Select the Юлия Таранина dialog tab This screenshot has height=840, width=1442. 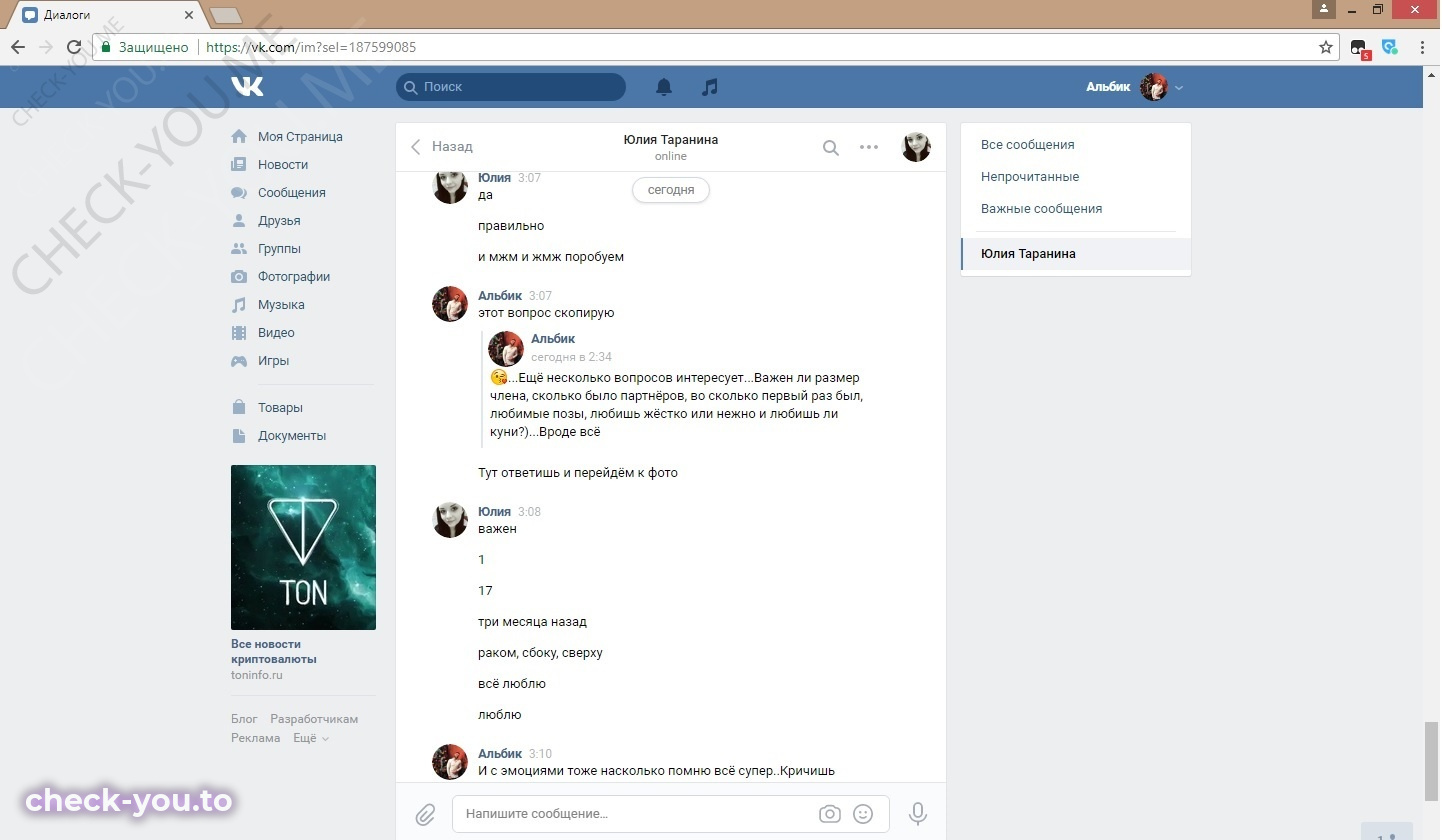1076,254
